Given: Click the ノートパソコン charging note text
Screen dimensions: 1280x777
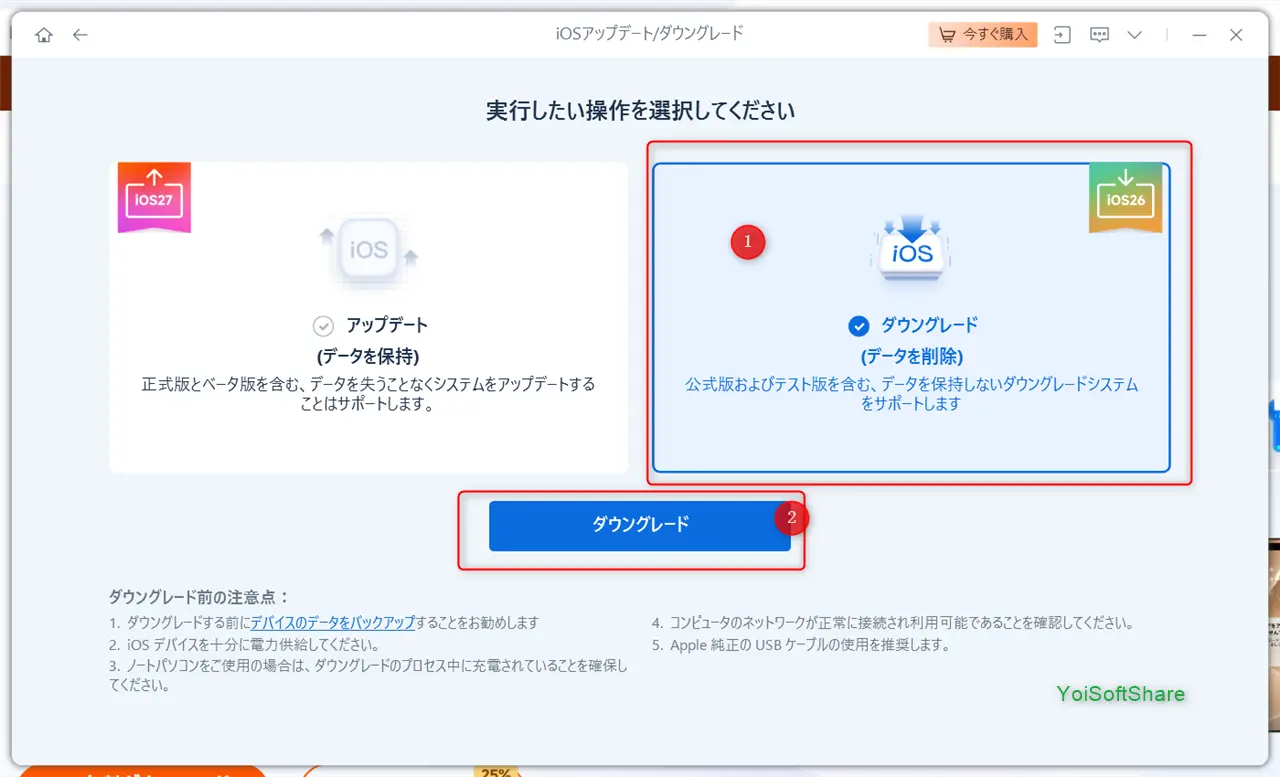Looking at the screenshot, I should pos(368,676).
